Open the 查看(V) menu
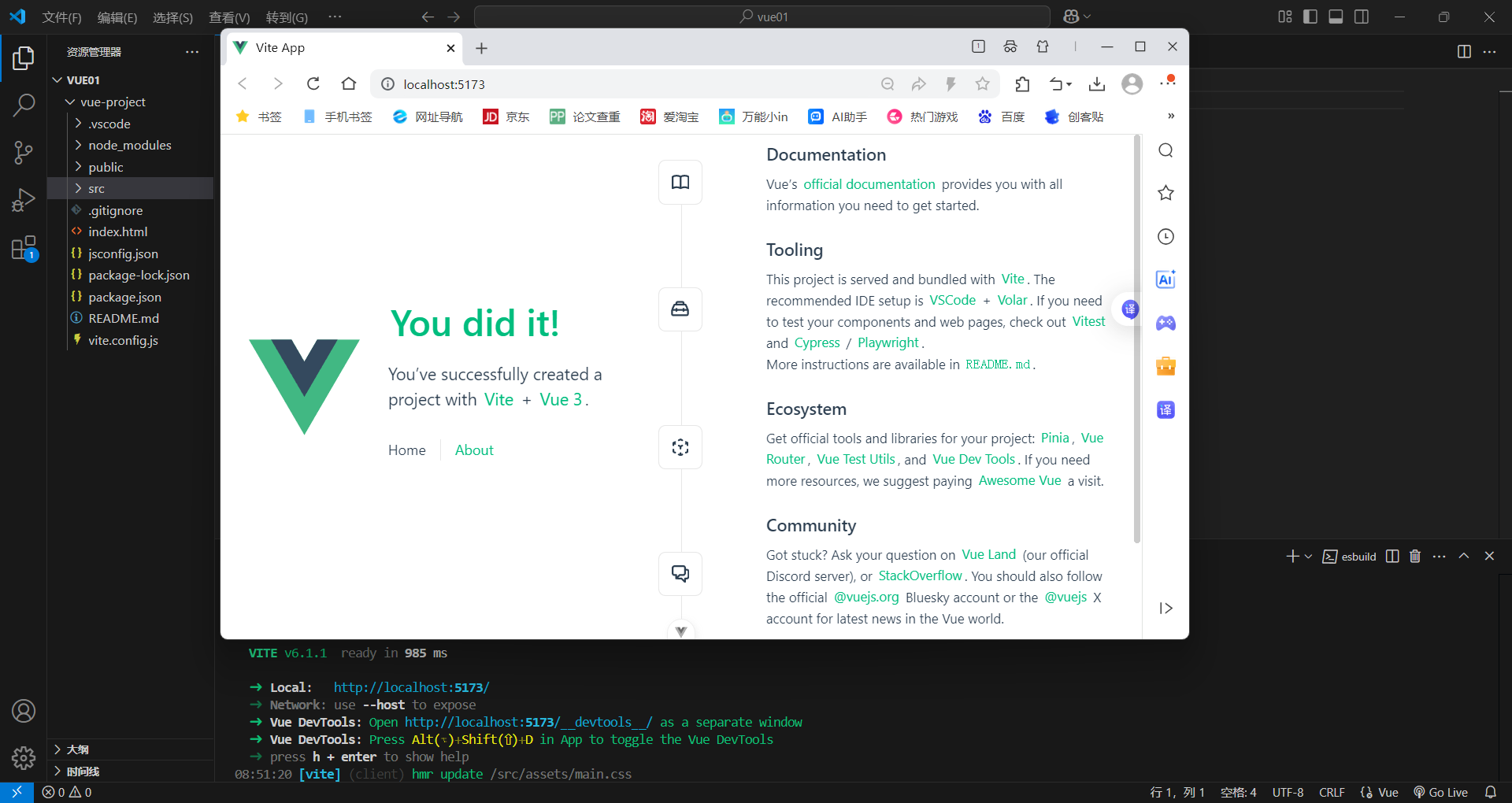 229,17
